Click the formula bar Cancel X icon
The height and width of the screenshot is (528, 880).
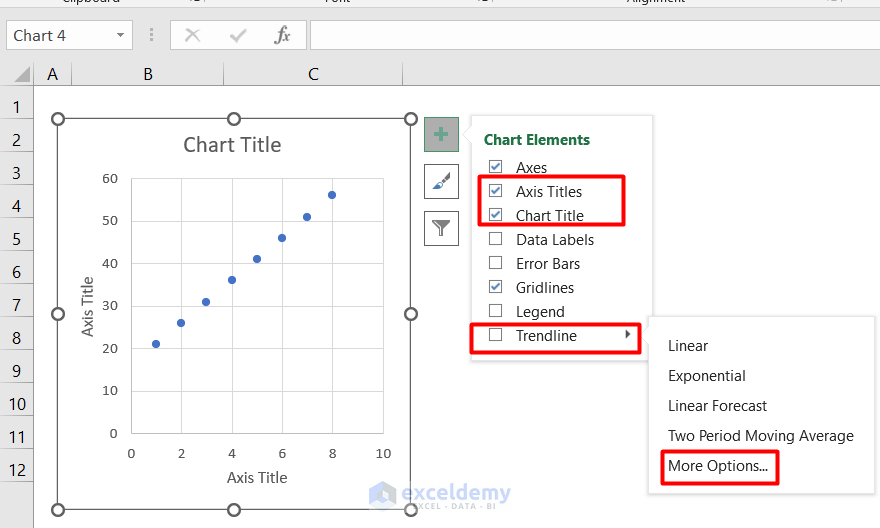[x=192, y=36]
